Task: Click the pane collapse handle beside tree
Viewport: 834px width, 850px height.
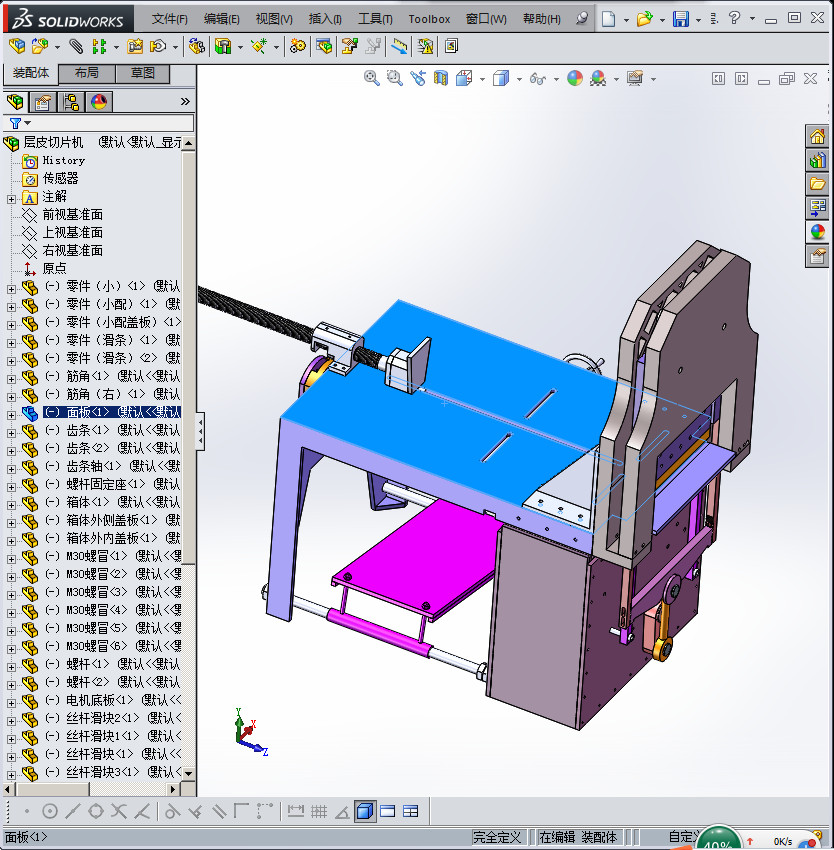Action: [200, 432]
